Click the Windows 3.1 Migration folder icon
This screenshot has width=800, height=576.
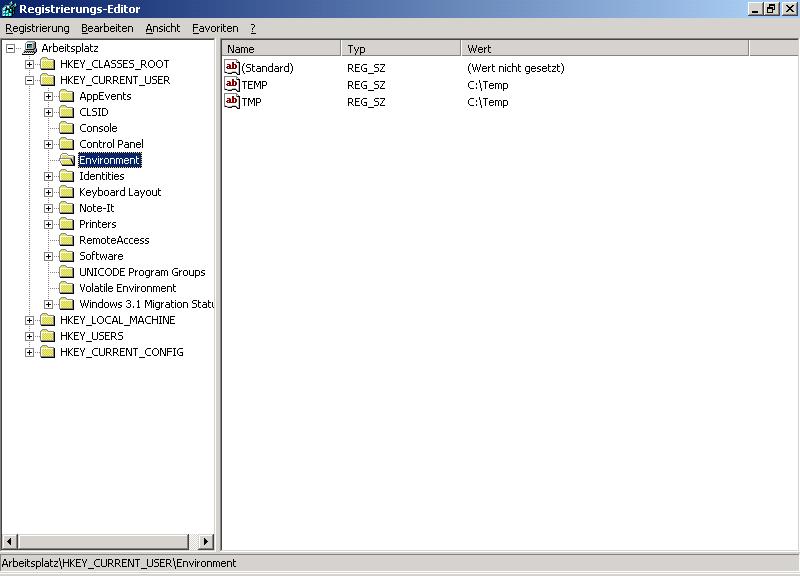(x=67, y=304)
